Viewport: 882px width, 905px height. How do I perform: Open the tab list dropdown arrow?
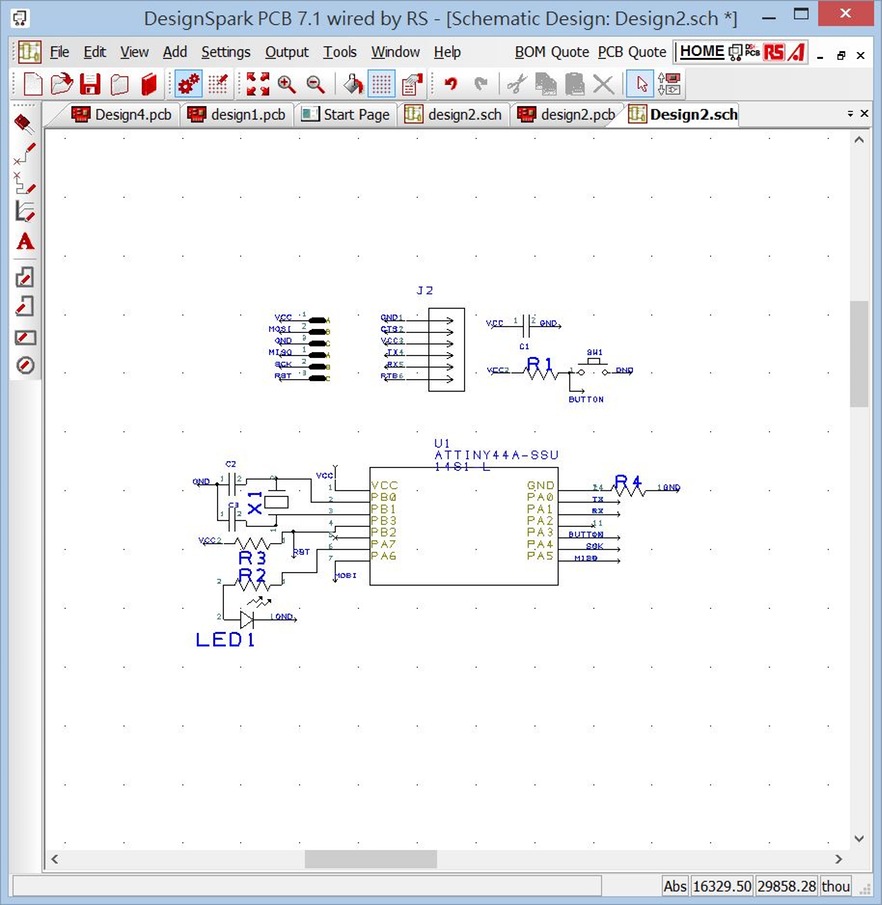(850, 114)
